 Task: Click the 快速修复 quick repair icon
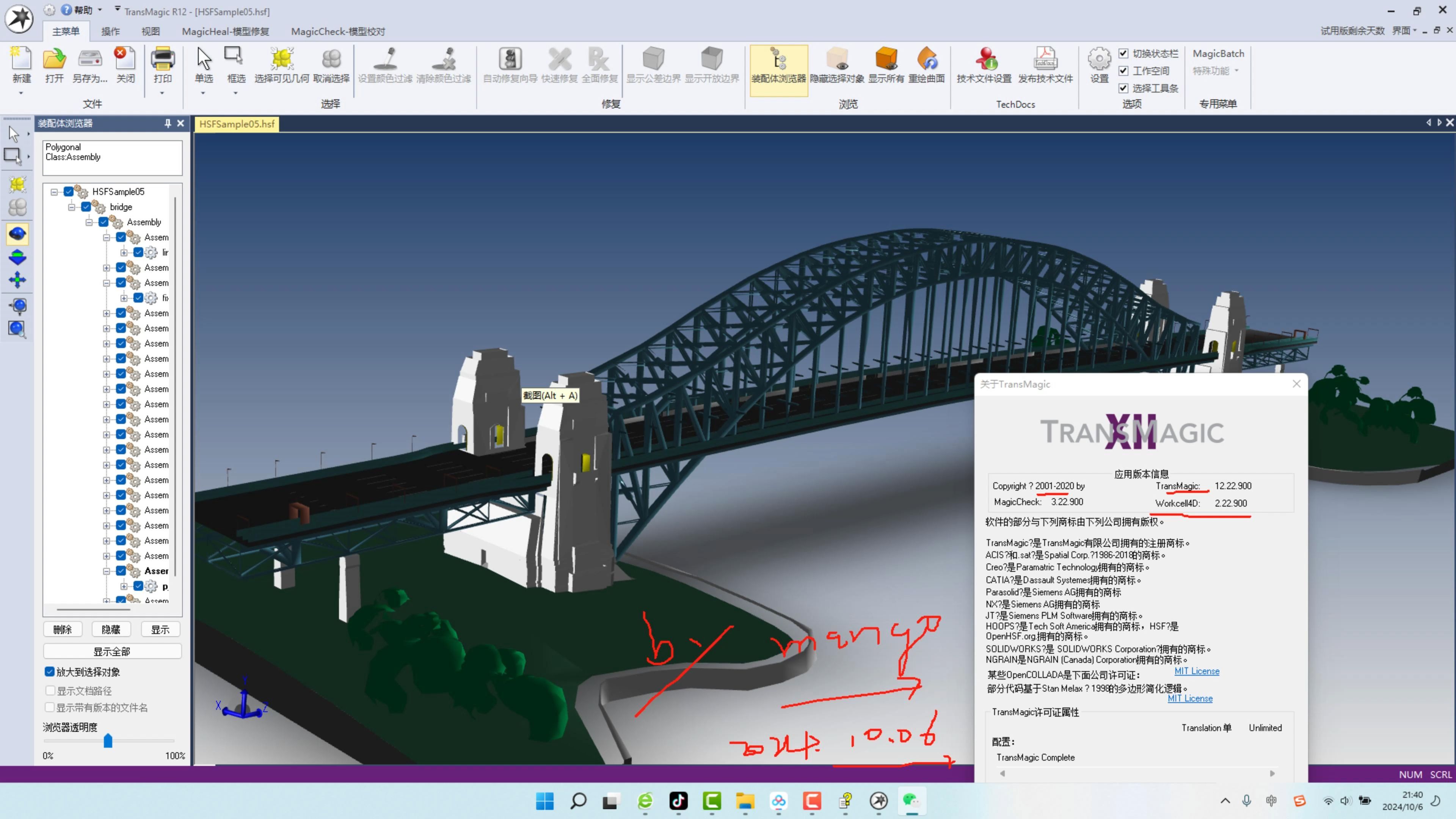pos(560,58)
